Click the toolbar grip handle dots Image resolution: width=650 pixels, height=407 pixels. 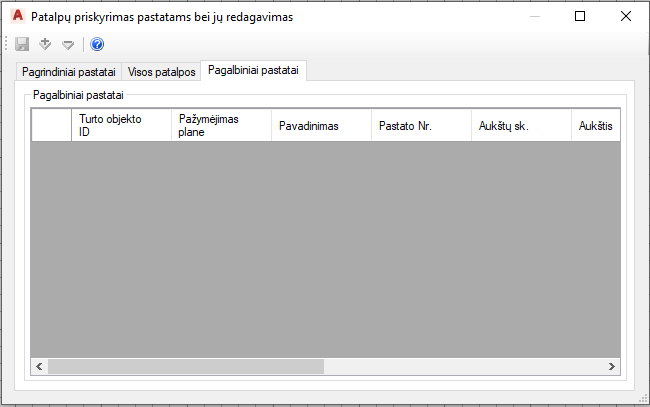pyautogui.click(x=6, y=44)
